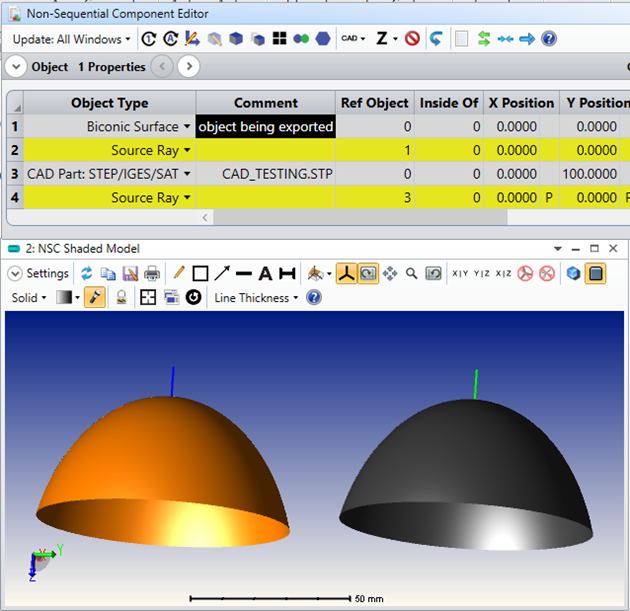This screenshot has width=630, height=611.
Task: Click the horizontal scrollbar left arrow in editor
Action: click(205, 218)
